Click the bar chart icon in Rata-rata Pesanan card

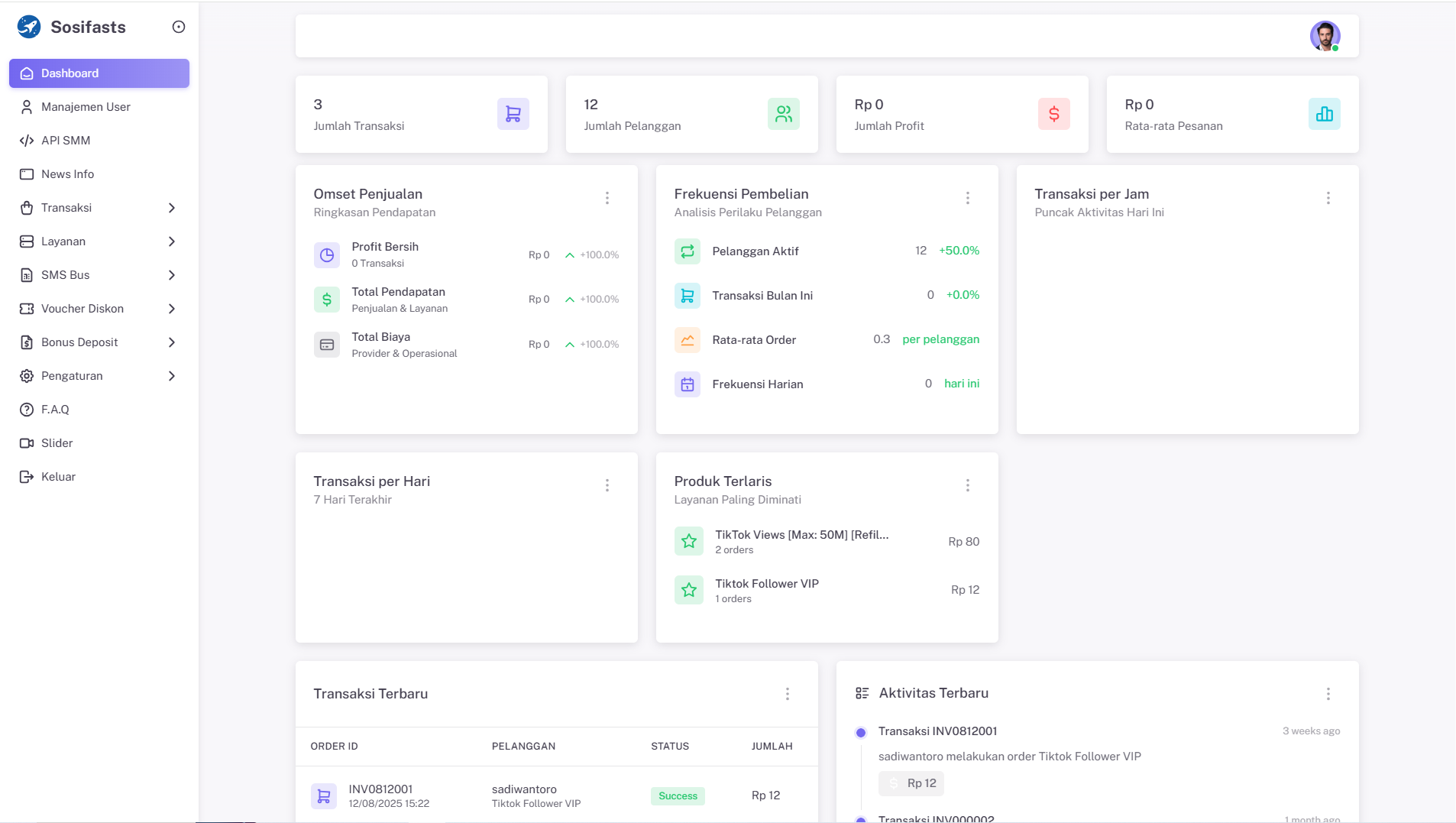point(1325,114)
